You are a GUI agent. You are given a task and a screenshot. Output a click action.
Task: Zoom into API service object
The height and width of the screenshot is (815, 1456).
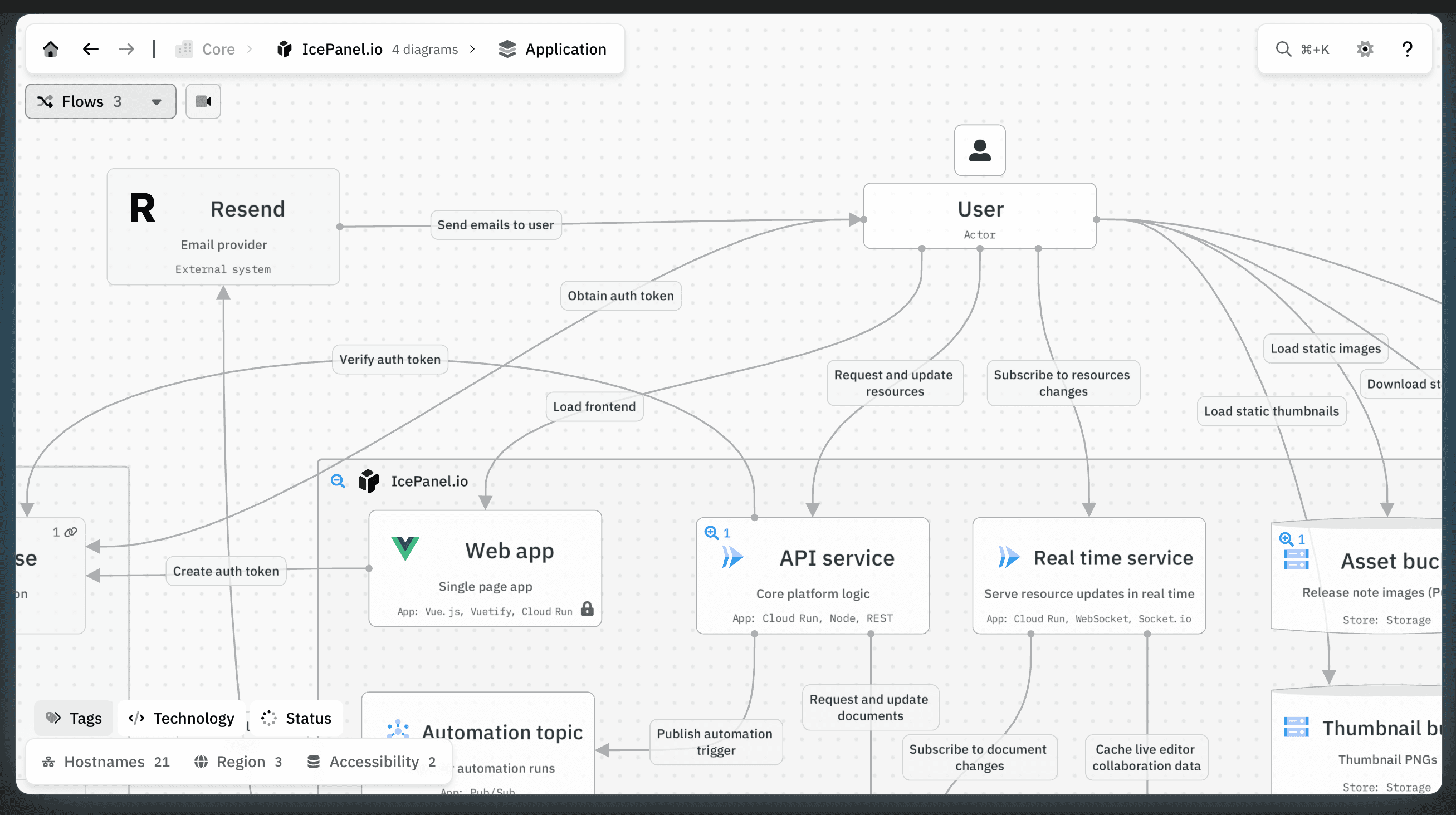tap(712, 533)
